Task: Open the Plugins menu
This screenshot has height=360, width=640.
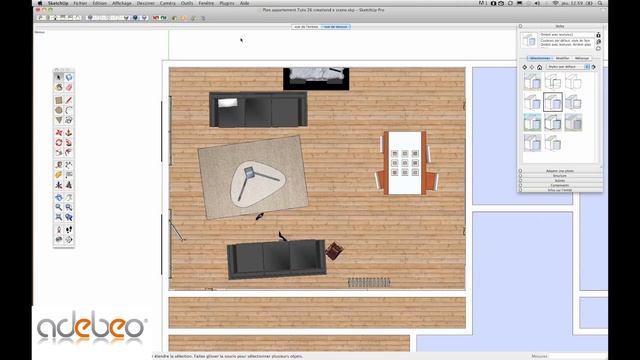Action: coord(227,3)
